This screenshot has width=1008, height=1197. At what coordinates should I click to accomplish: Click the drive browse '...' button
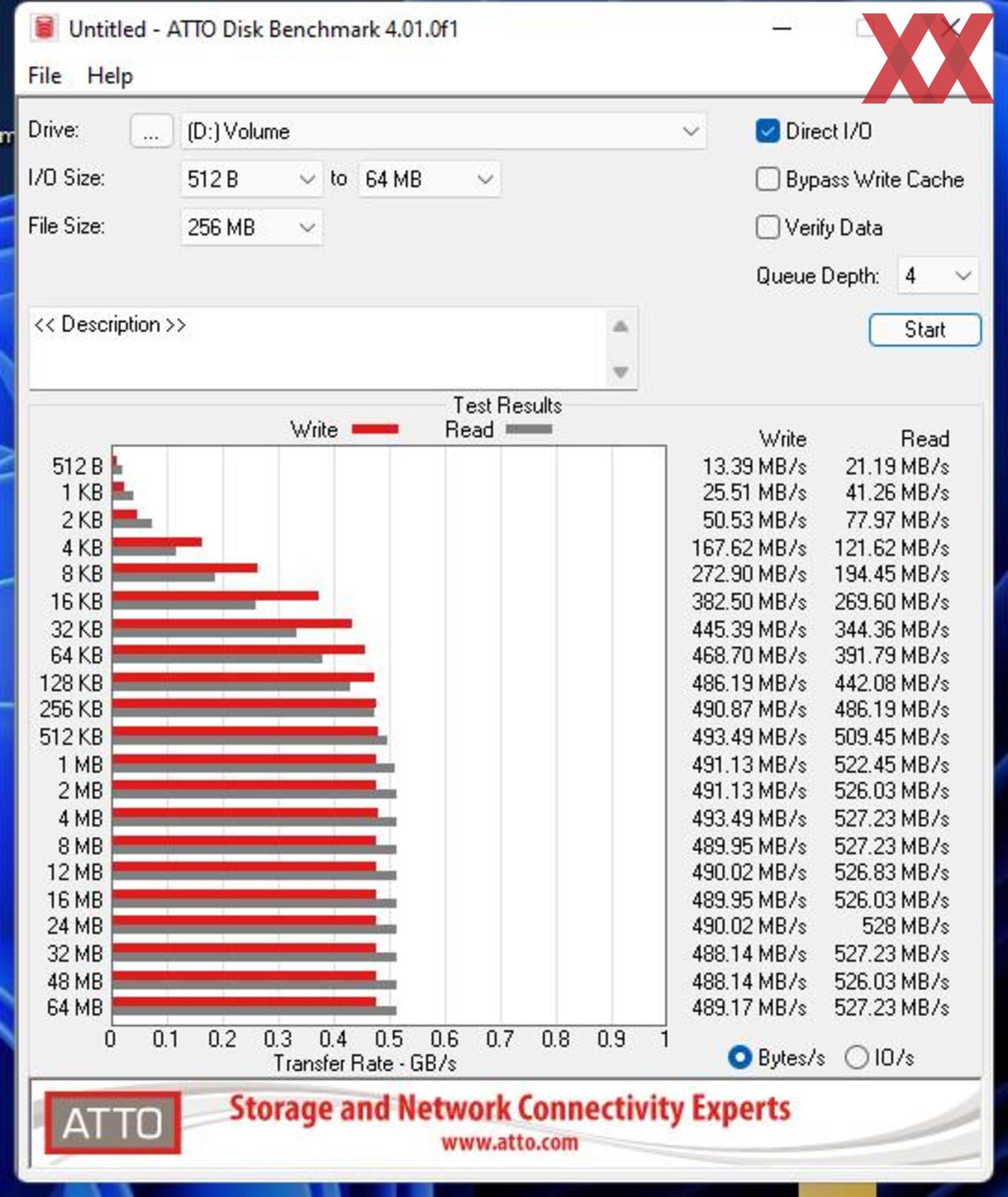pyautogui.click(x=151, y=132)
